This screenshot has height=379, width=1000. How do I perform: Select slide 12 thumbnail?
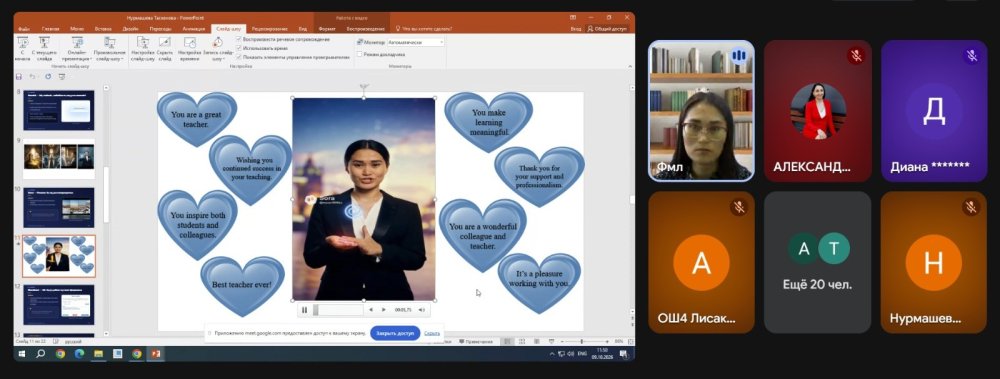(59, 304)
